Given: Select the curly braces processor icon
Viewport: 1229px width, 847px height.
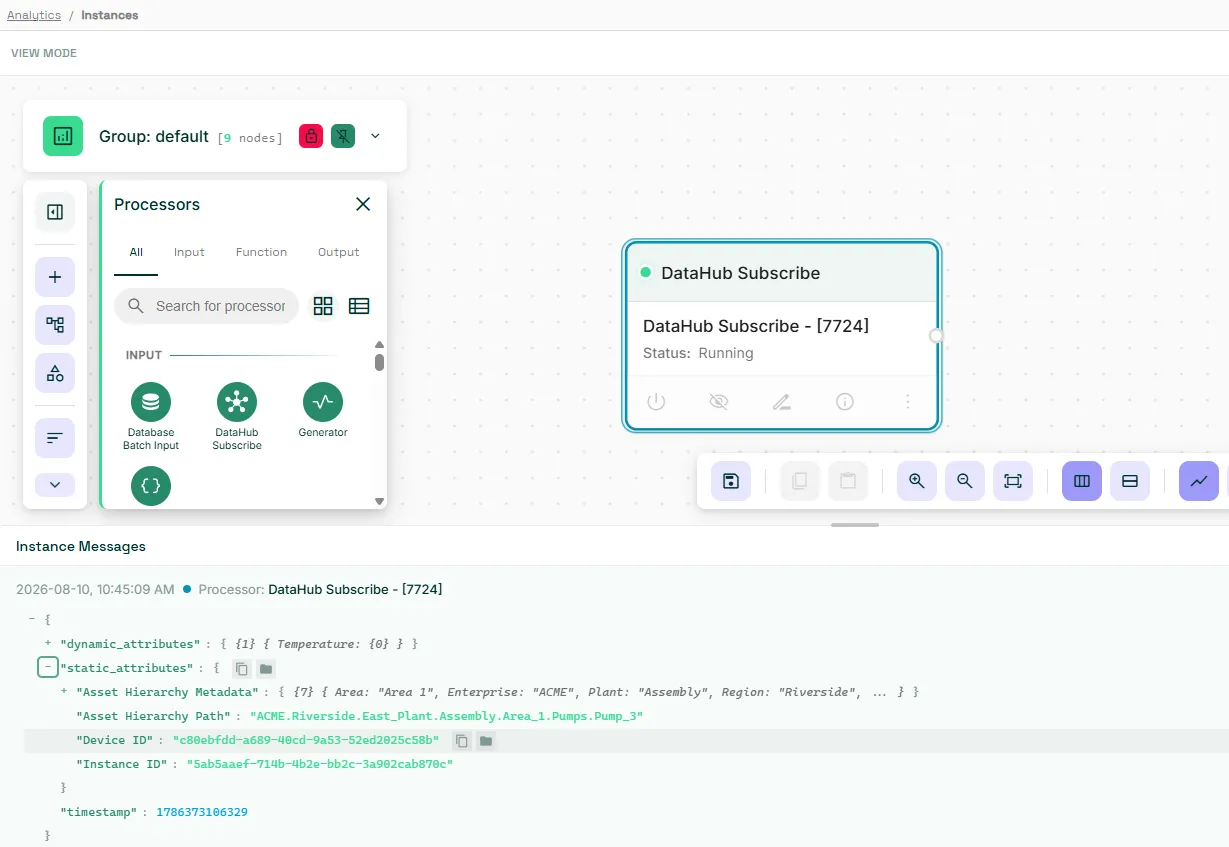Looking at the screenshot, I should 151,486.
